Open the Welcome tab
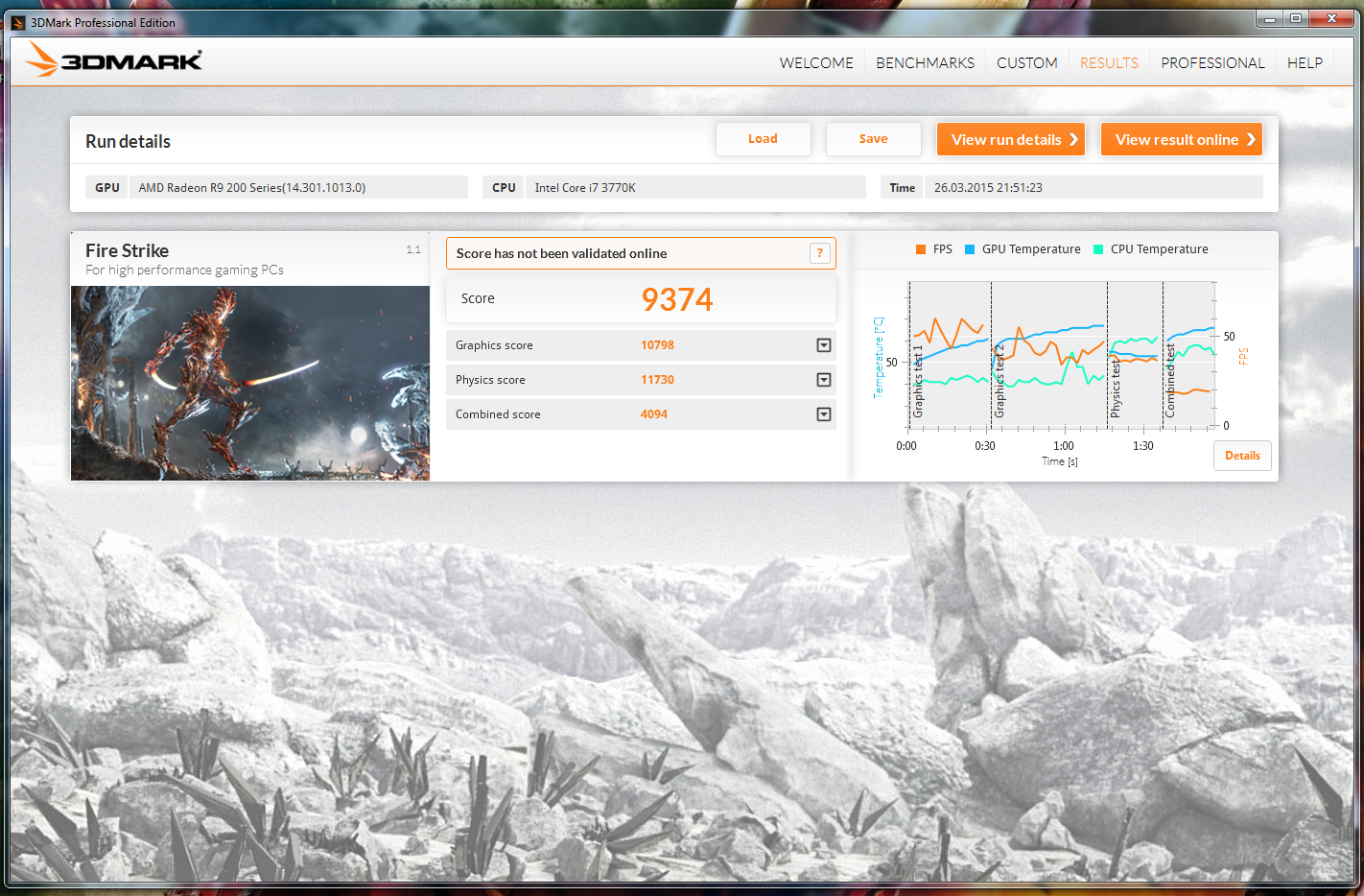 pos(816,62)
